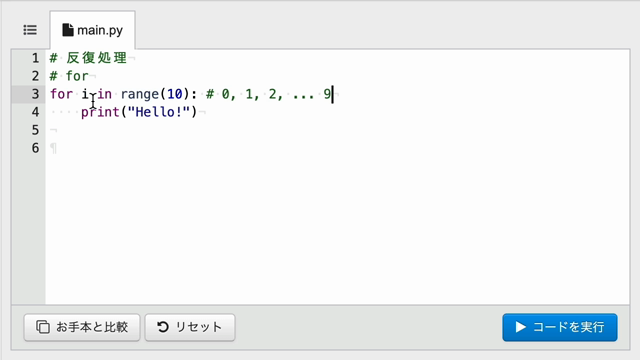
Task: Run the code with コードを実行 button
Action: tap(560, 327)
